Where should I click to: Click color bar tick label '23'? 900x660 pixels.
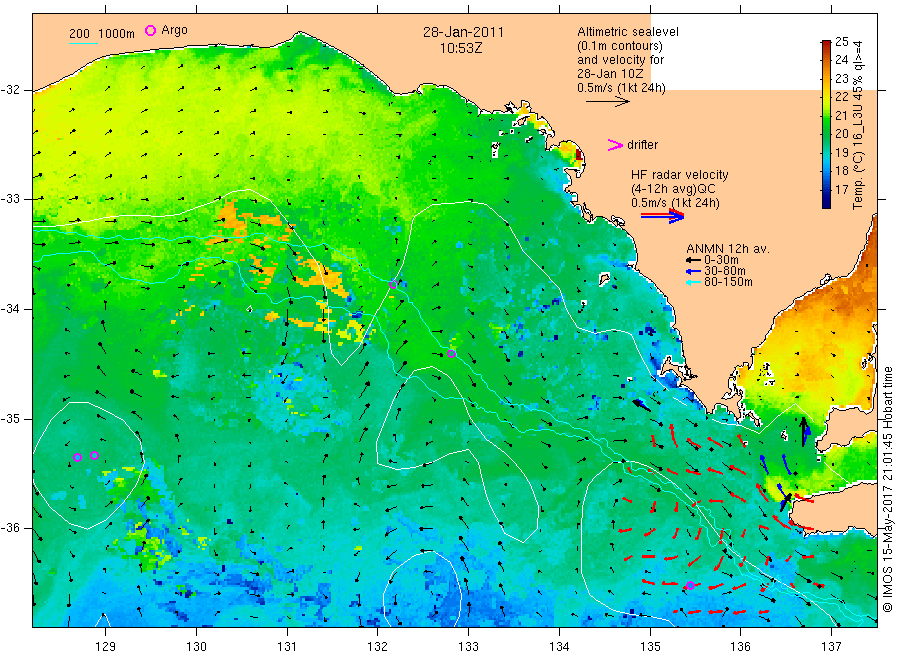click(x=841, y=79)
